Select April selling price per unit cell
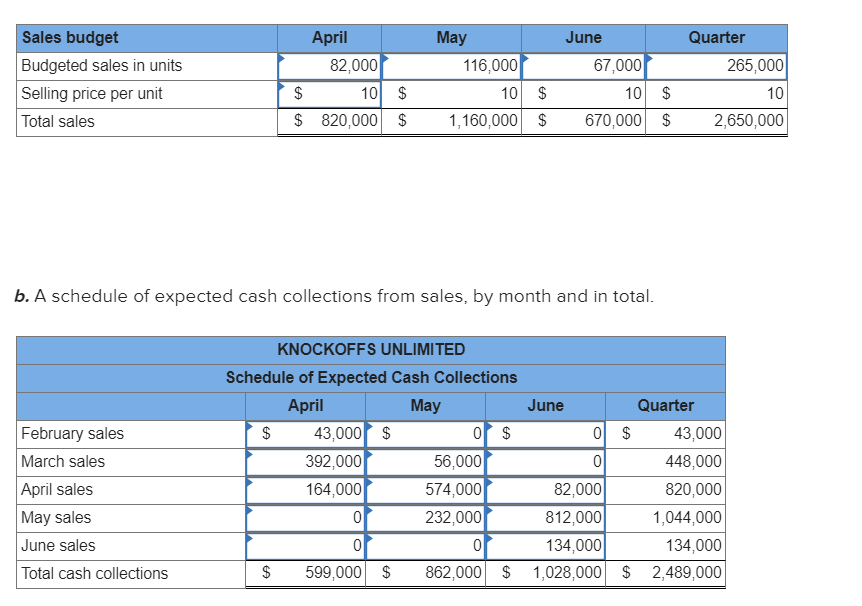The image size is (862, 606). point(329,94)
